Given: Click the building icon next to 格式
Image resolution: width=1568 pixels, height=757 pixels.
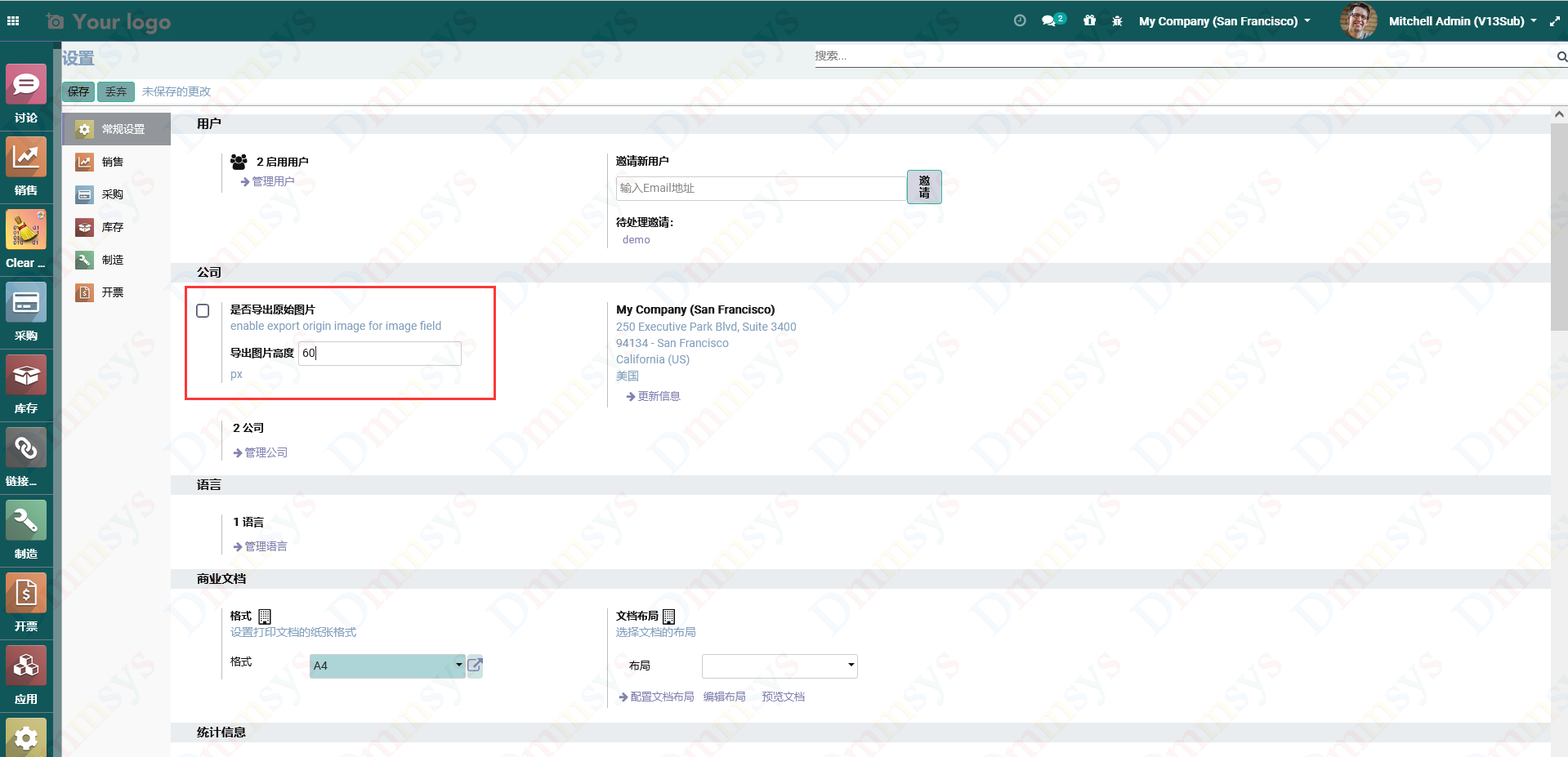Looking at the screenshot, I should [265, 617].
